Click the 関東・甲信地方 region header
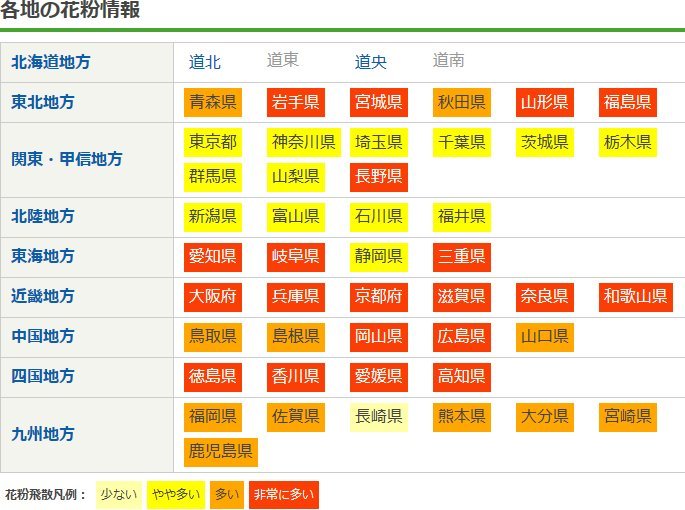 (x=67, y=159)
